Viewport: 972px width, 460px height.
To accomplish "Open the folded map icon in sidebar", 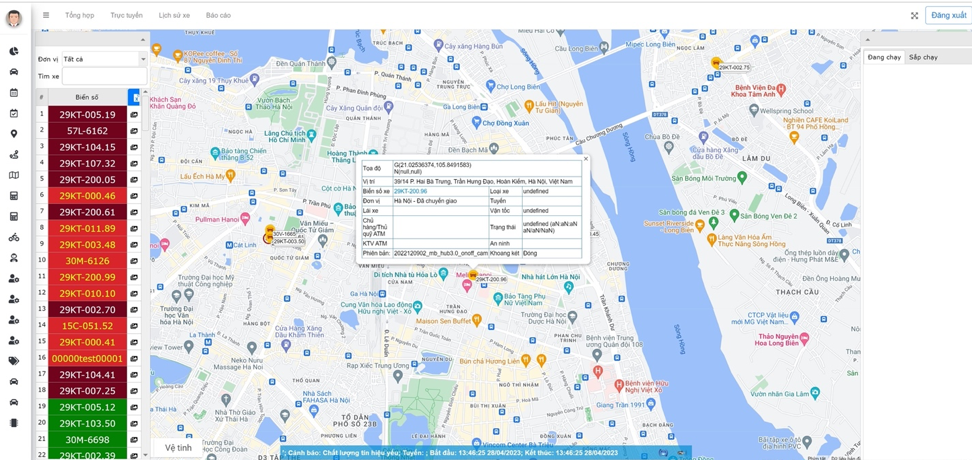I will [x=14, y=176].
